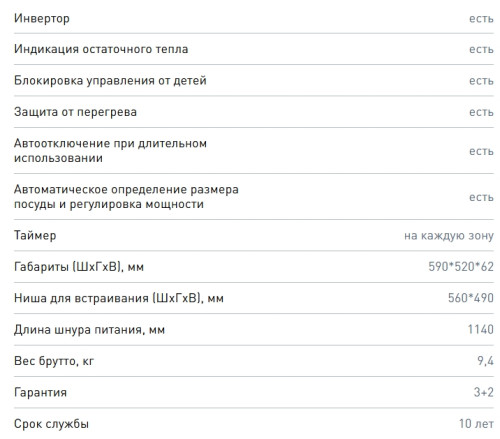The height and width of the screenshot is (439, 500).
Task: Select the Таймер row label
Action: pos(35,236)
